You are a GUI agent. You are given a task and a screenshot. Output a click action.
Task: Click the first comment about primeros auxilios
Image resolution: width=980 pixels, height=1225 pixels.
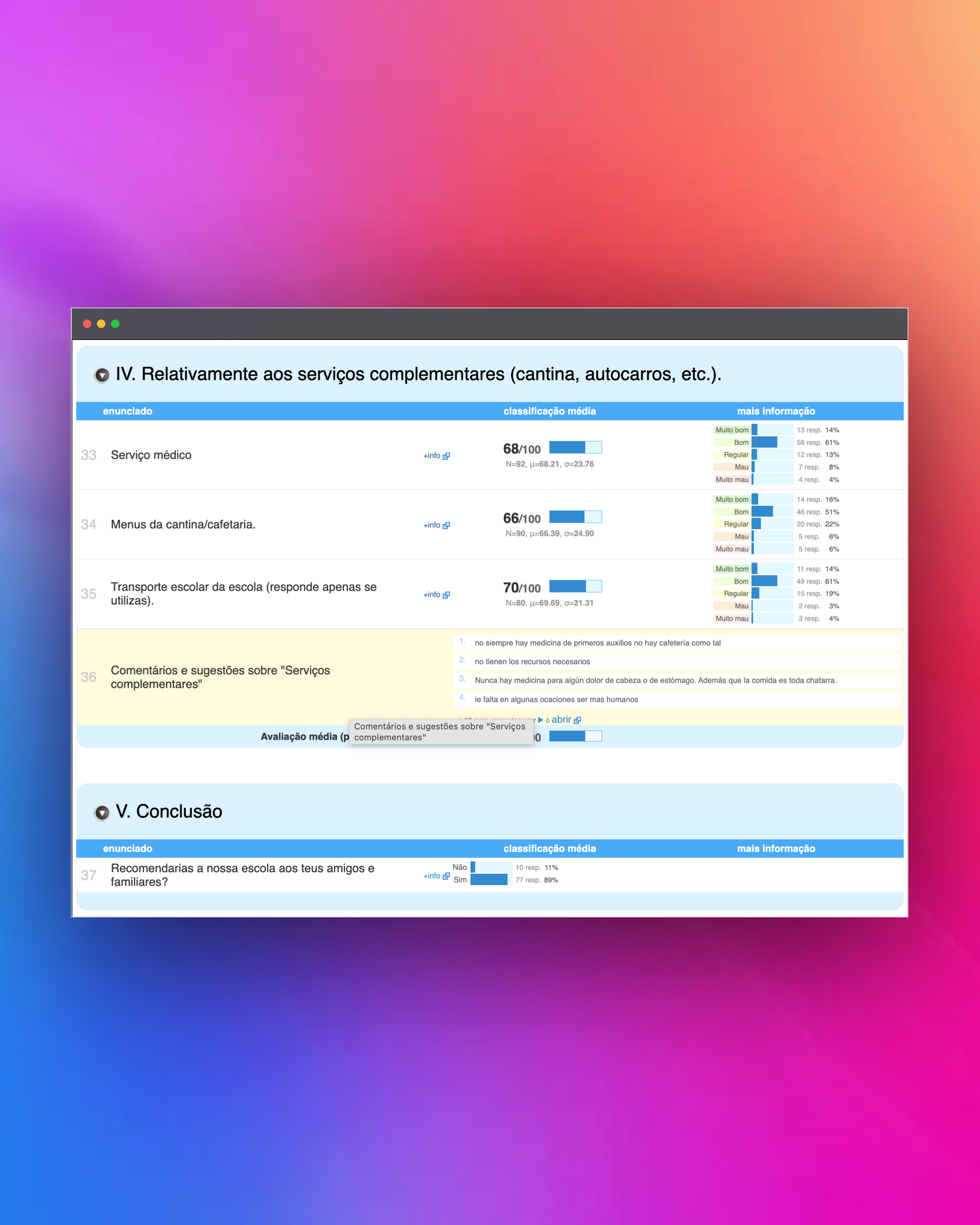coord(597,643)
